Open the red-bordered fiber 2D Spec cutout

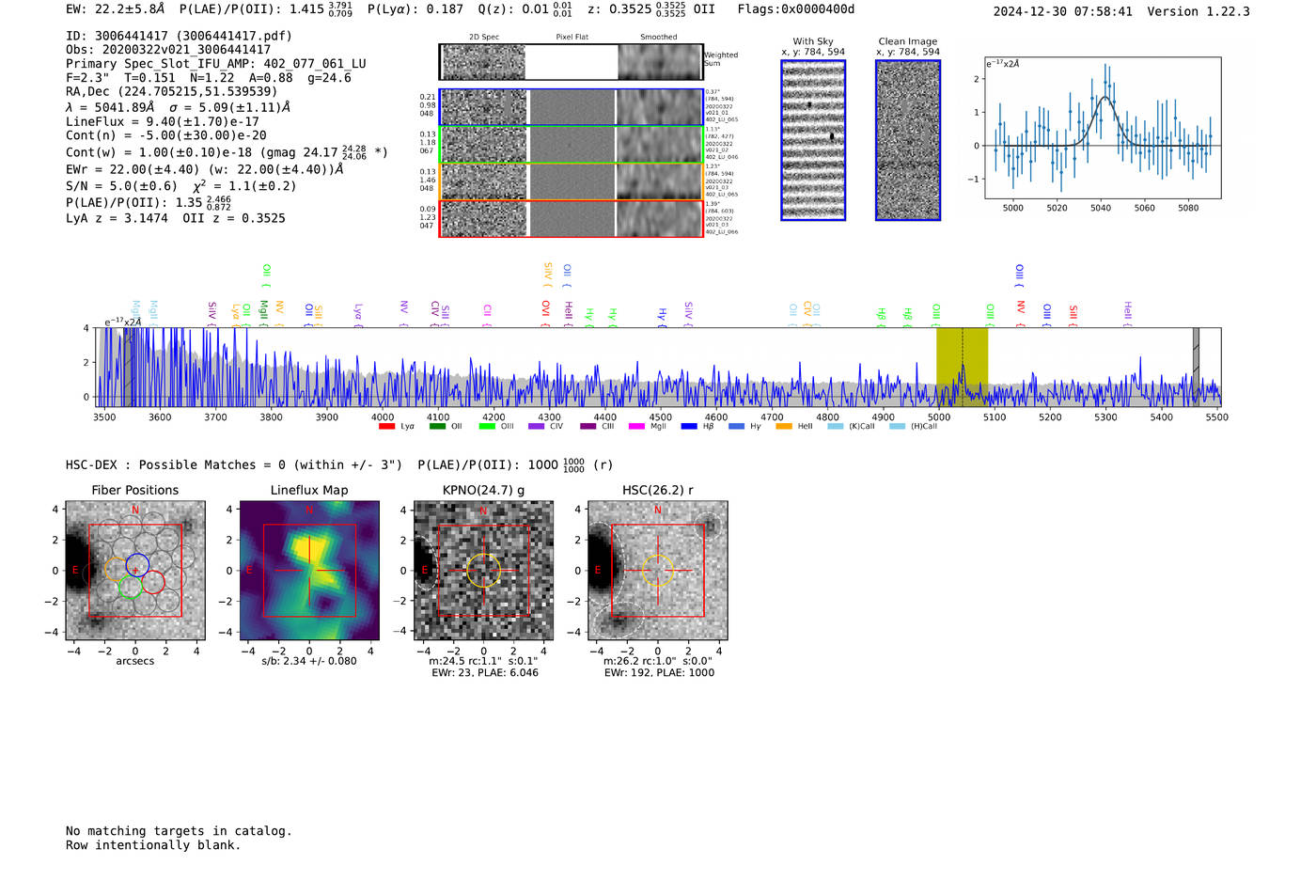click(483, 219)
